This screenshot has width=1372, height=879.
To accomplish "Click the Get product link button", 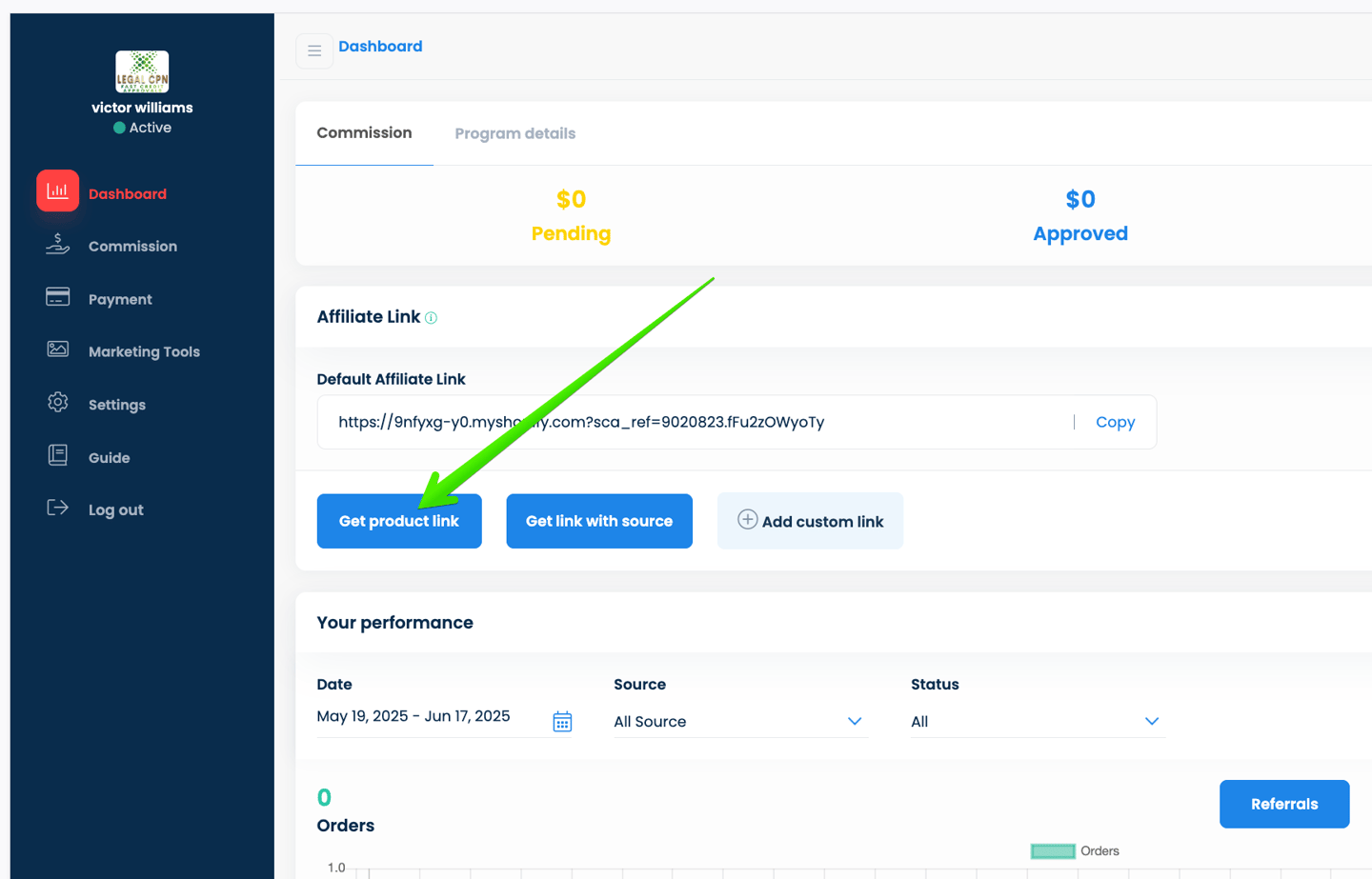I will point(399,521).
